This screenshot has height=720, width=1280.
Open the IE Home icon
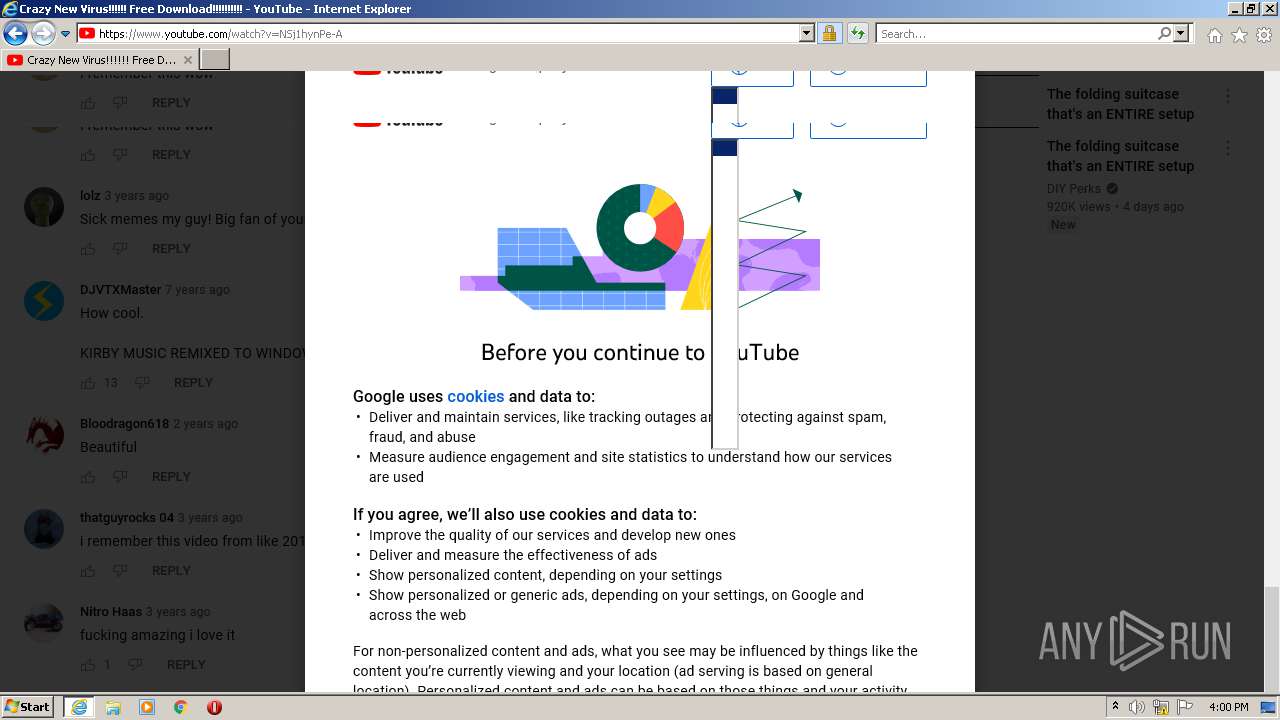(1214, 35)
